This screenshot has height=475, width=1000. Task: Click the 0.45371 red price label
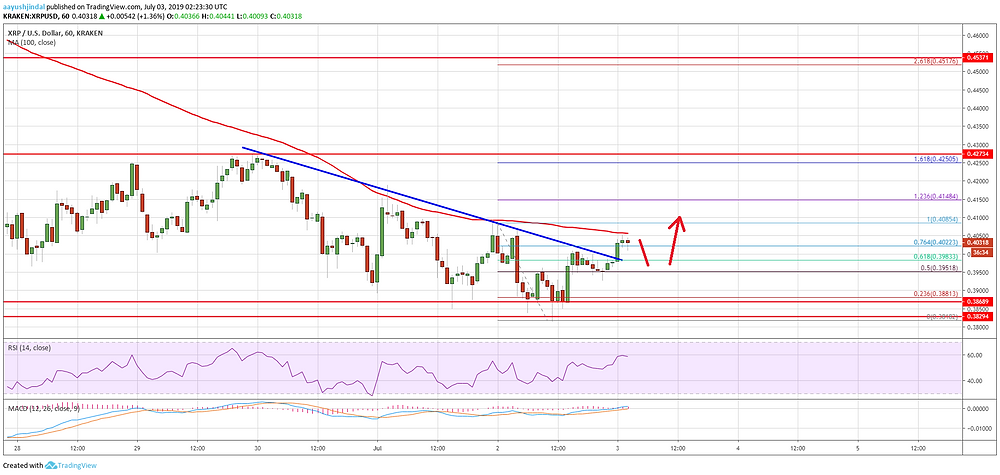pos(979,57)
